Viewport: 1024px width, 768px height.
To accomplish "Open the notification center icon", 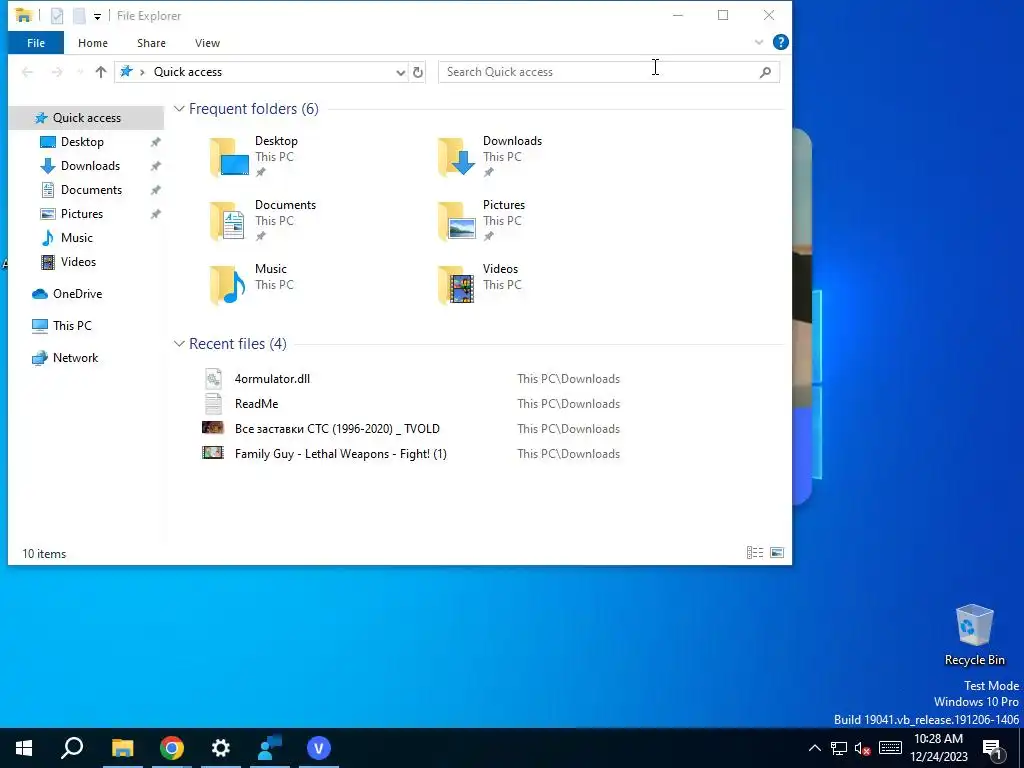I will pyautogui.click(x=993, y=749).
